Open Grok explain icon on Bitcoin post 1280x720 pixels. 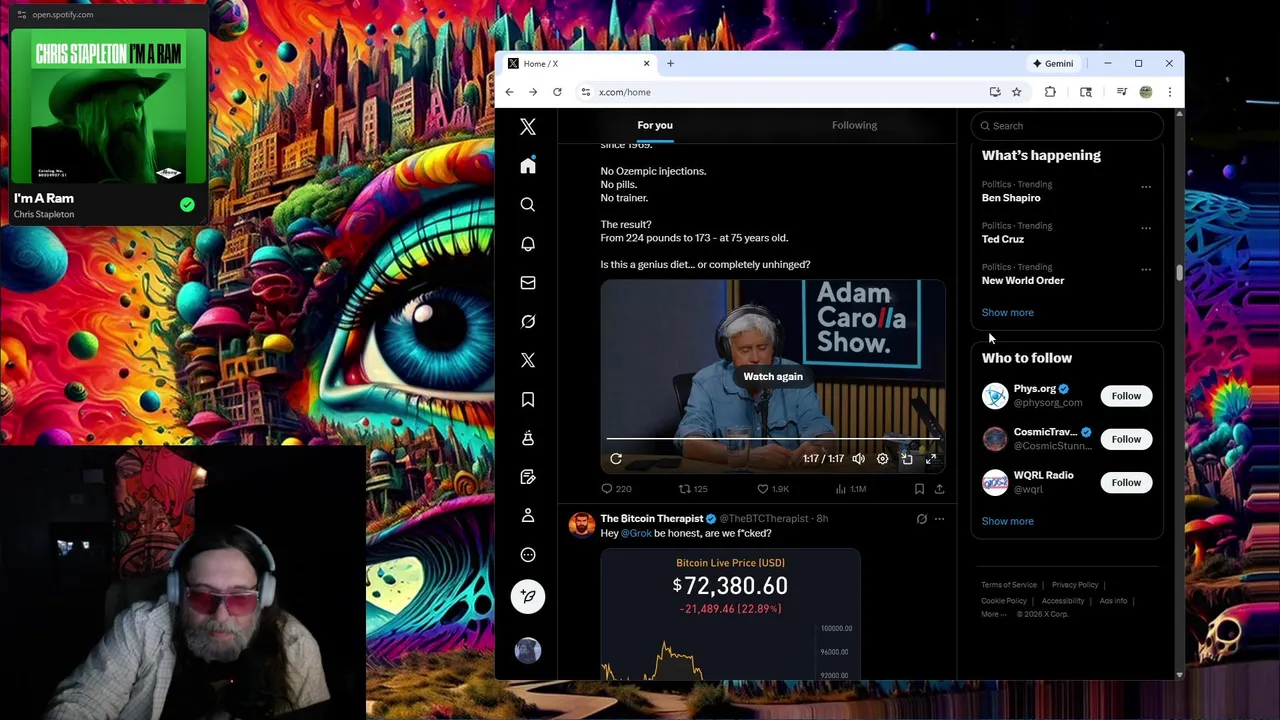(x=921, y=519)
